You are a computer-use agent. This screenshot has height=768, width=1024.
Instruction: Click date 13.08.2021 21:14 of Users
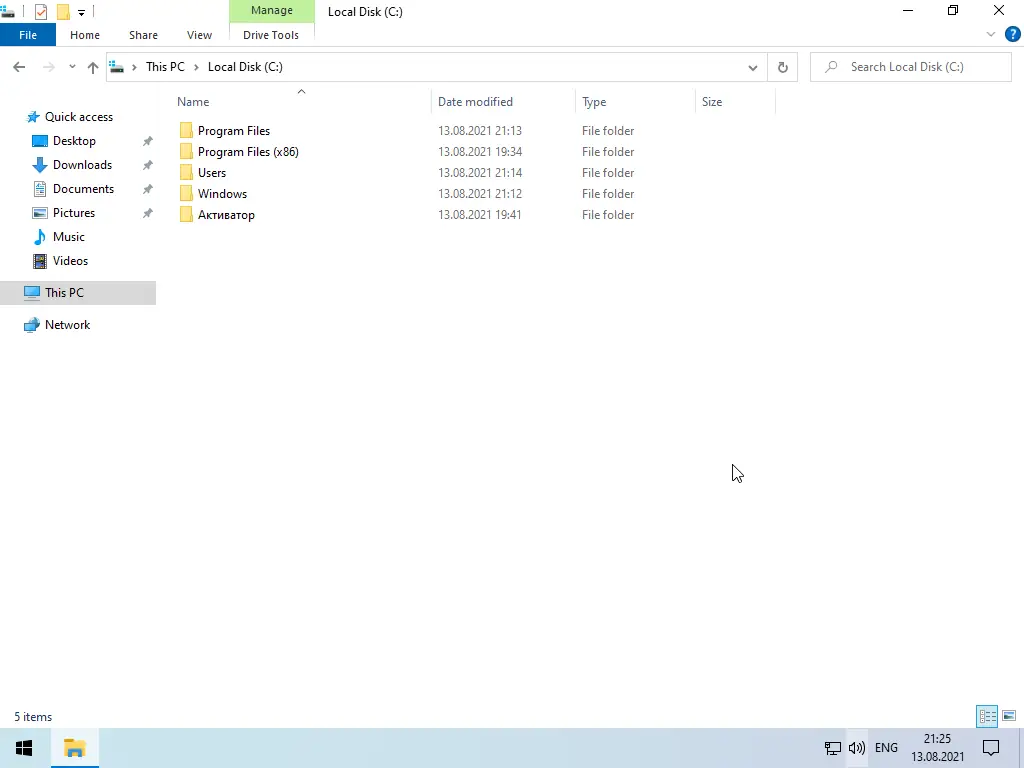click(x=479, y=172)
